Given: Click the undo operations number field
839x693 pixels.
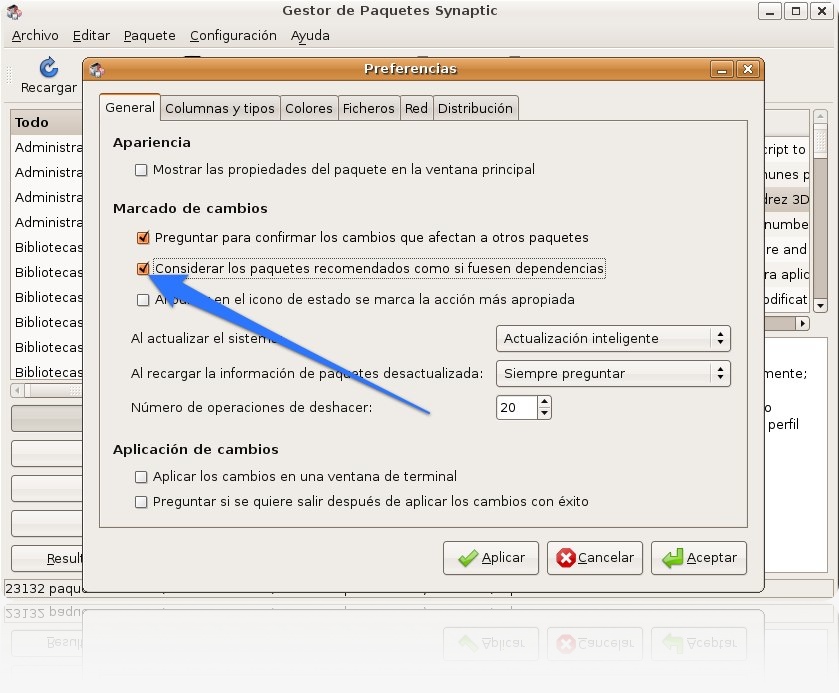Looking at the screenshot, I should pos(516,408).
